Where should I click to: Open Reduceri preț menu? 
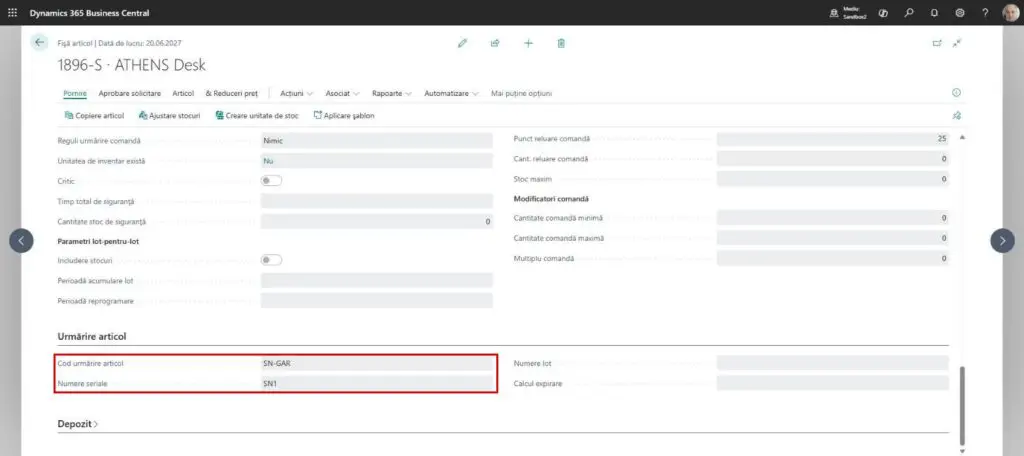[x=232, y=93]
